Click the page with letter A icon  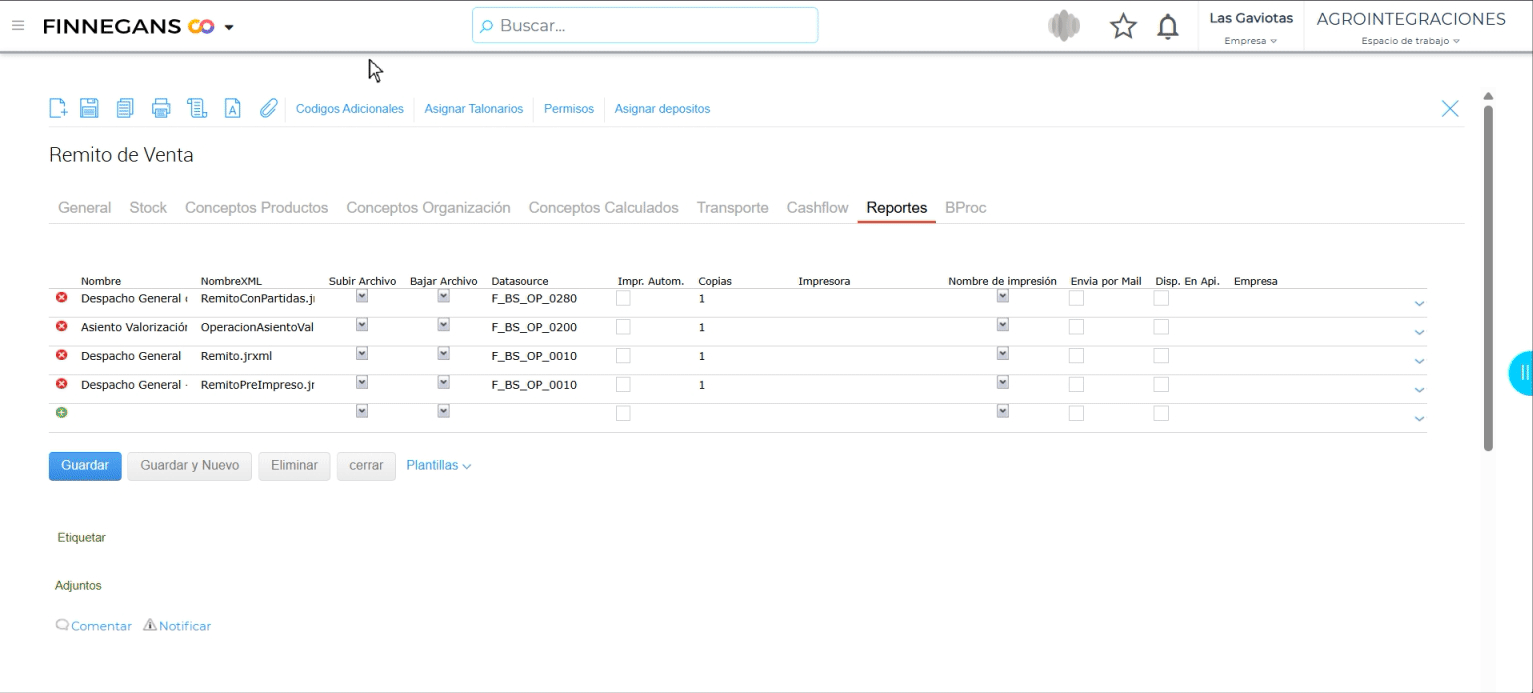[232, 108]
